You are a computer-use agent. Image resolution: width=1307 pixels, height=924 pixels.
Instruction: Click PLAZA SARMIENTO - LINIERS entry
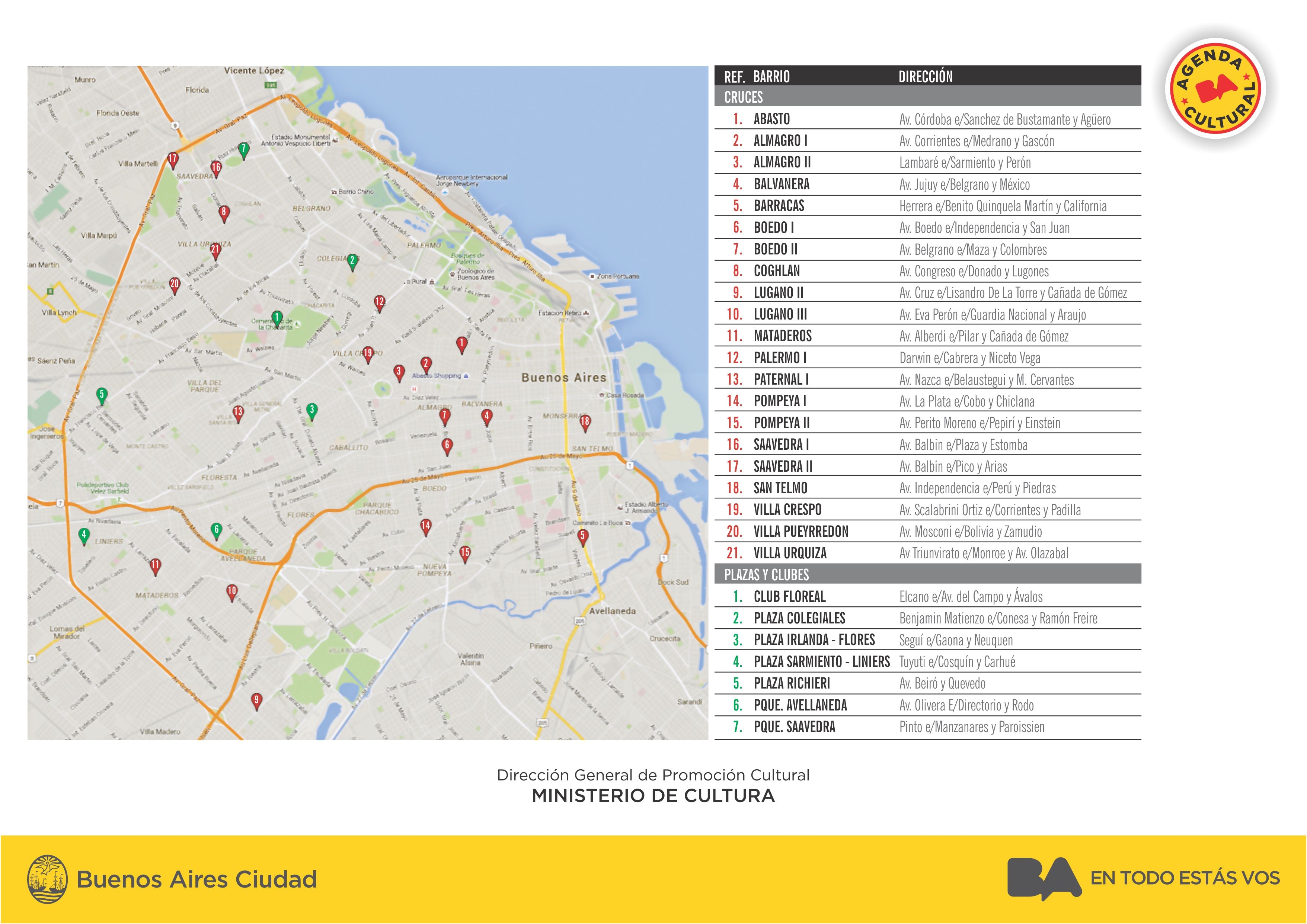click(928, 661)
